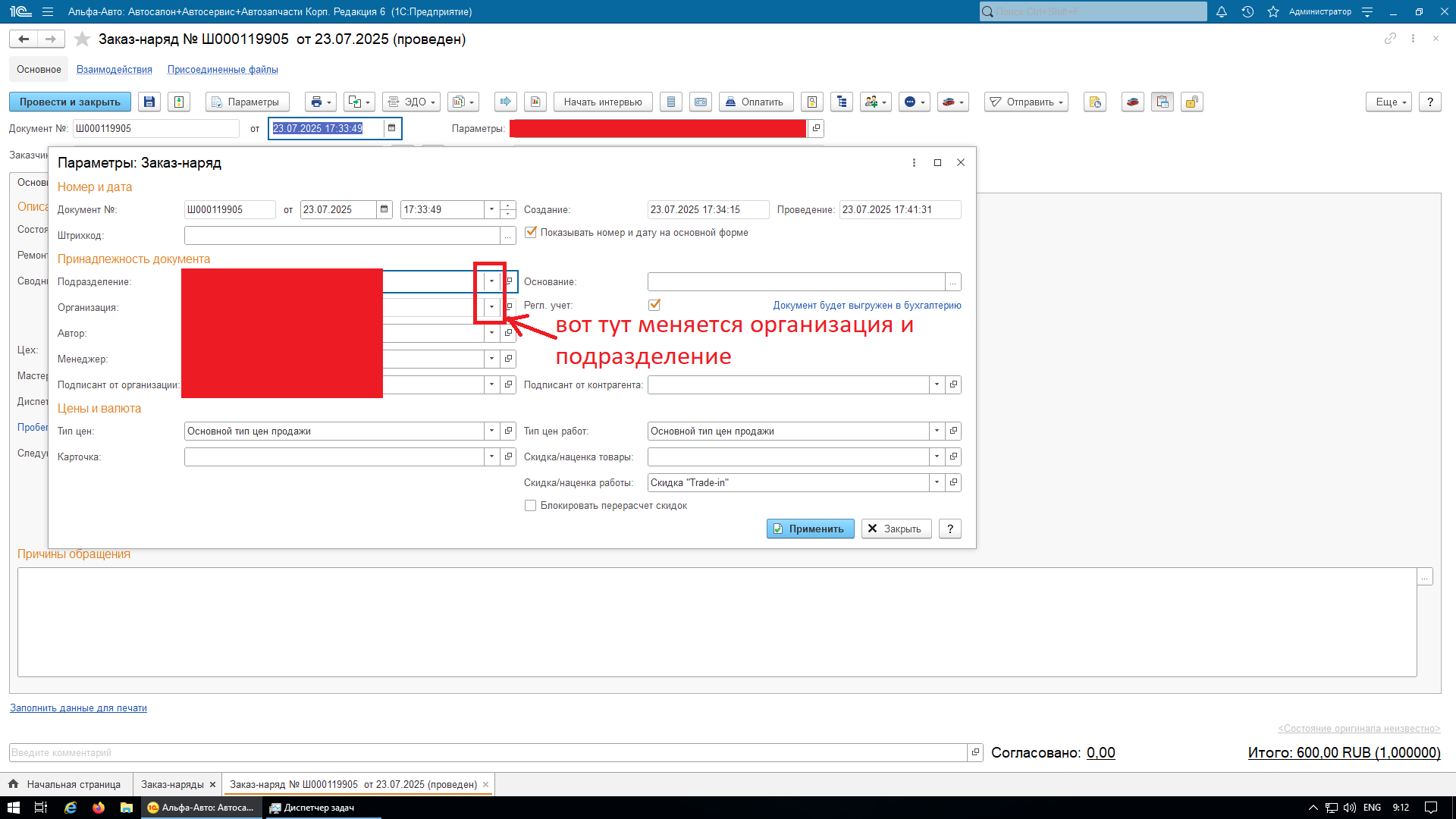The height and width of the screenshot is (819, 1456).
Task: Switch to Присоединенные файлы tab
Action: [x=223, y=69]
